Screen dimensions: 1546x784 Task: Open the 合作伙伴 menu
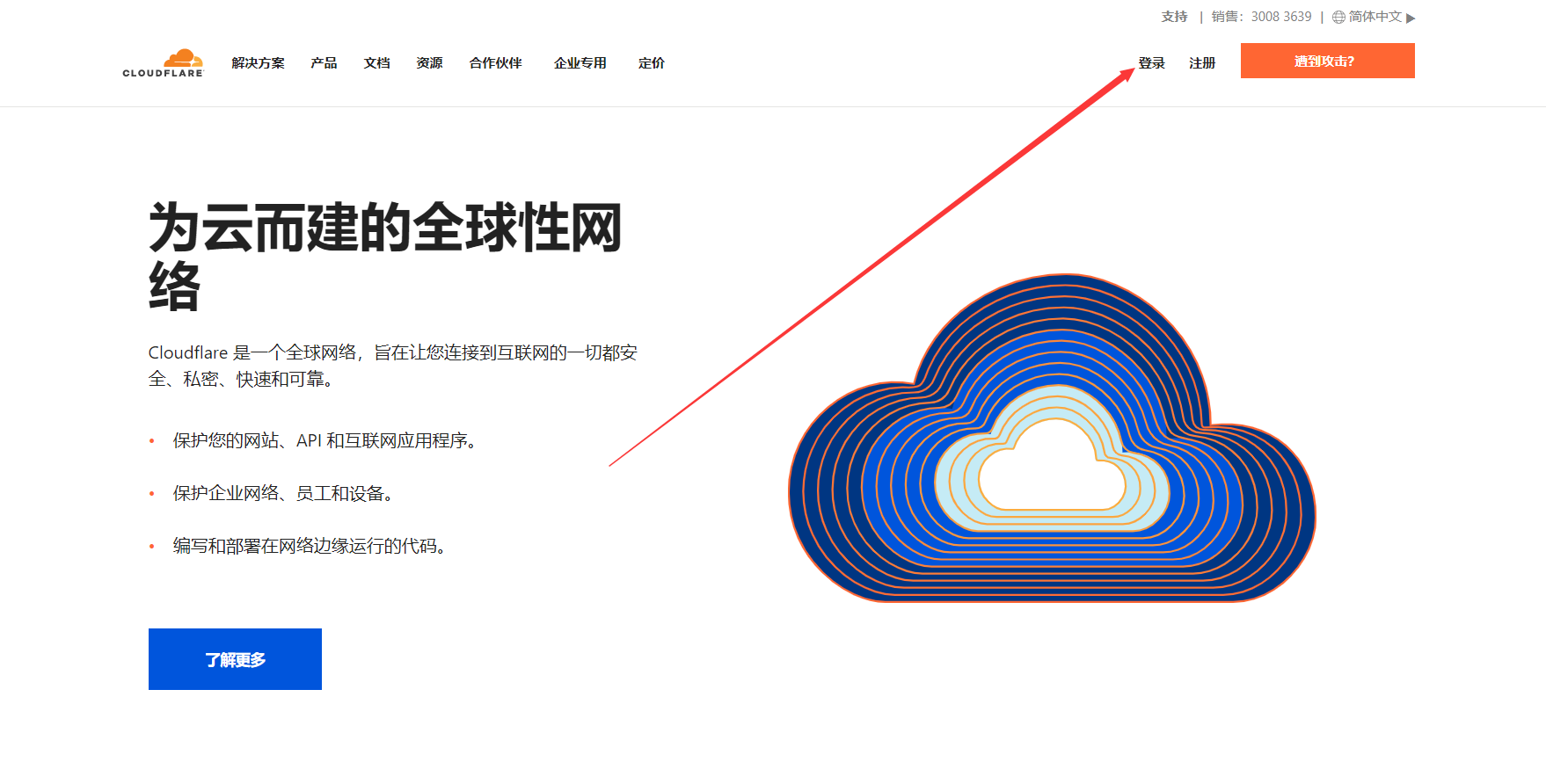click(x=496, y=63)
